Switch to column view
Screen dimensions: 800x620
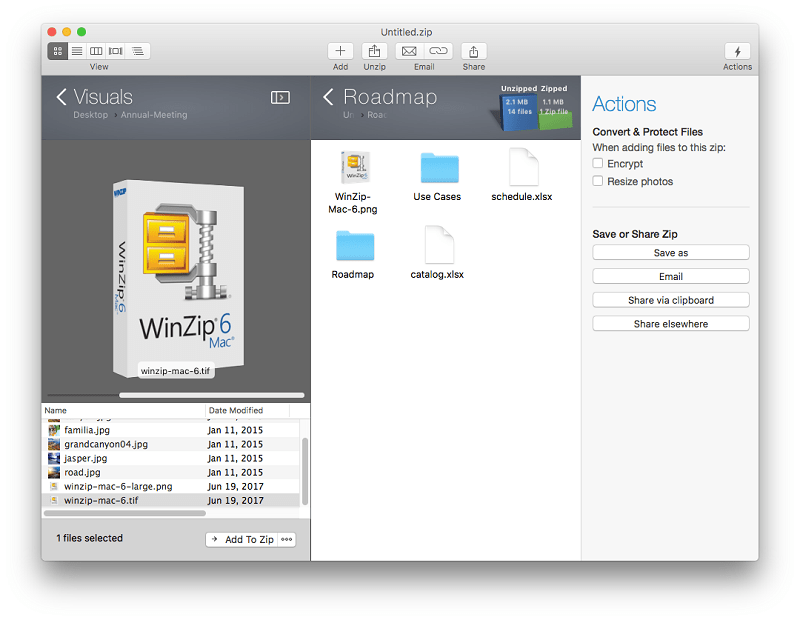[x=96, y=51]
